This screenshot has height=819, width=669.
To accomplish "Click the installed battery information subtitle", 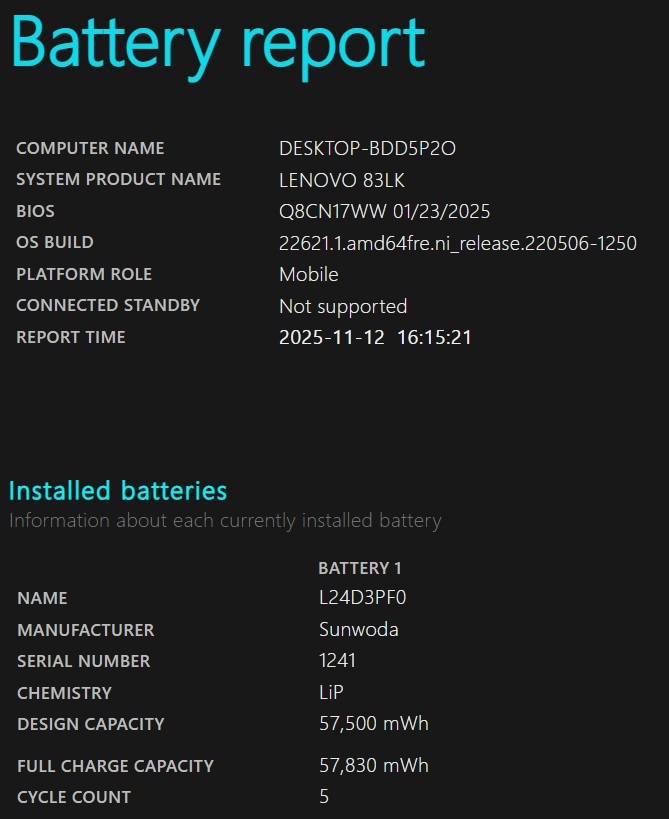I will point(225,521).
